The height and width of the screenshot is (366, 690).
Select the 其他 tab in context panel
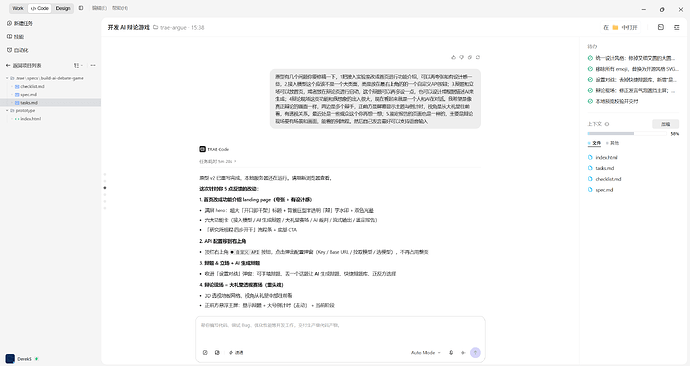pos(613,143)
